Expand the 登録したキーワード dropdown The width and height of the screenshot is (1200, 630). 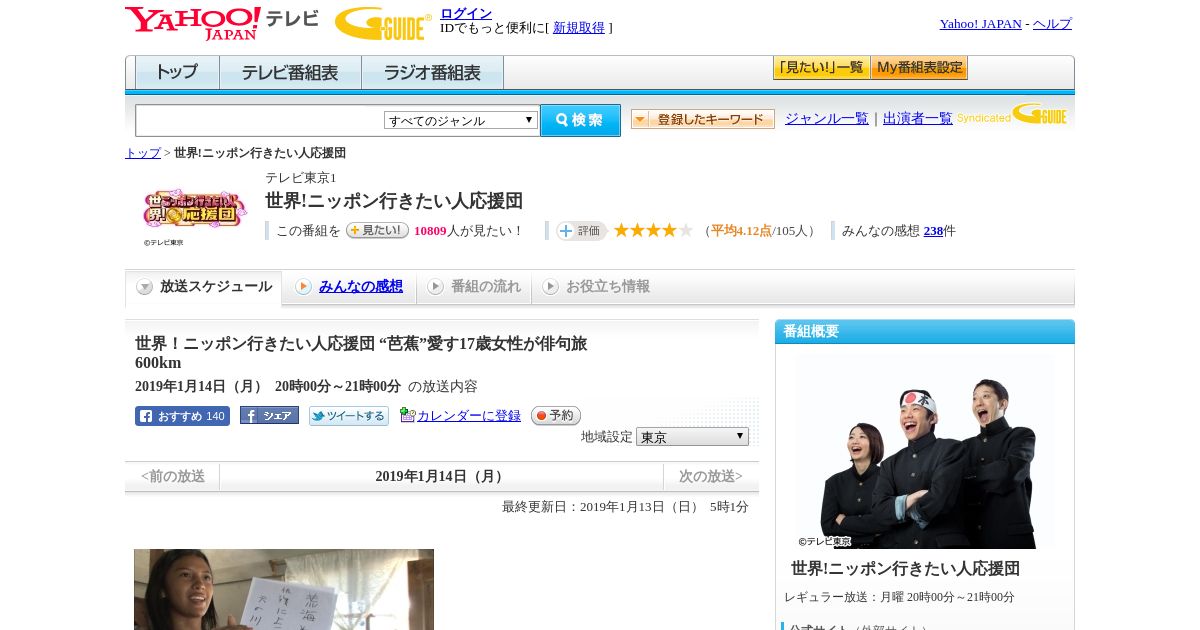tap(702, 119)
